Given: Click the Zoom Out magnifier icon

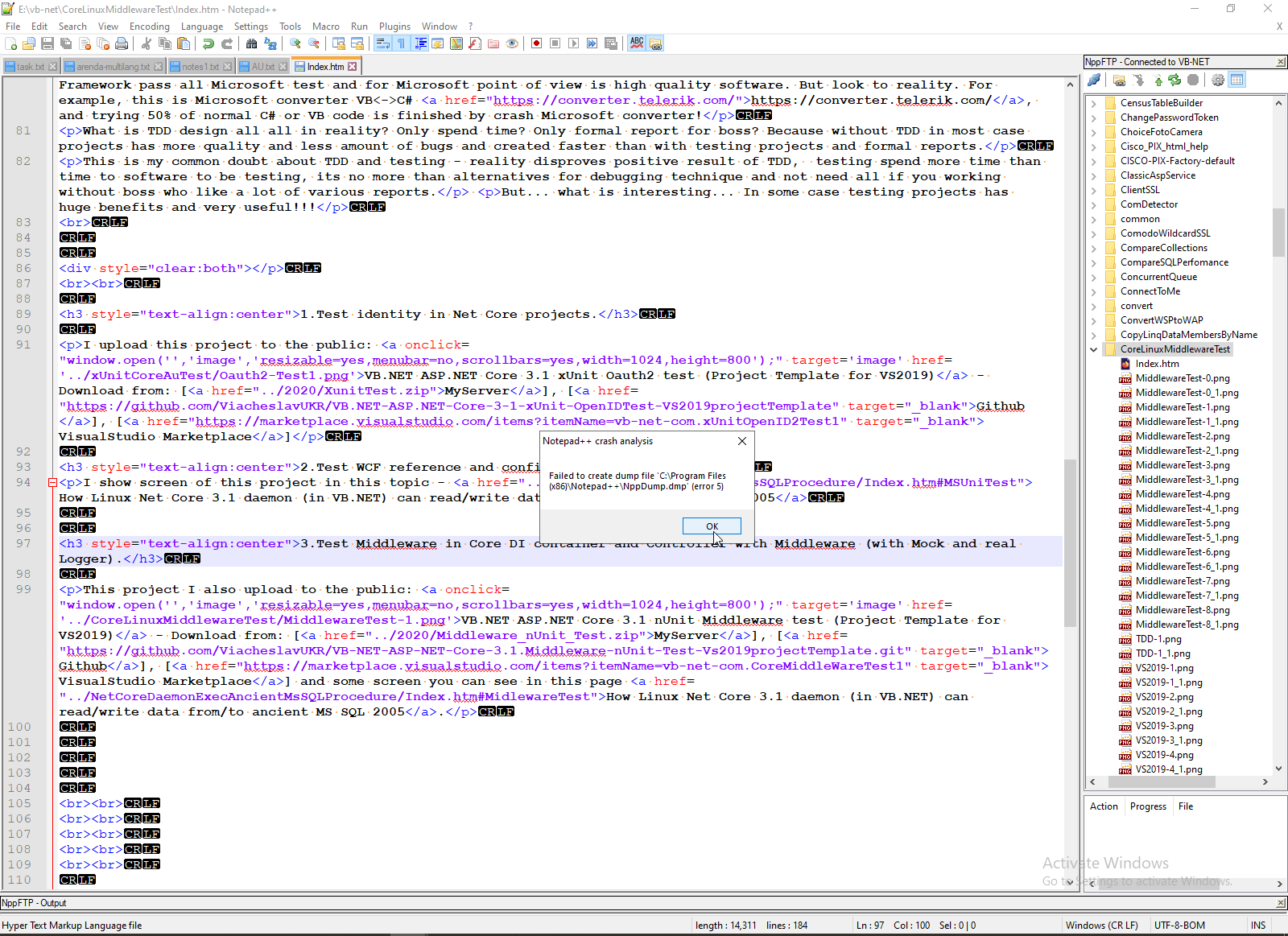Looking at the screenshot, I should click(314, 43).
